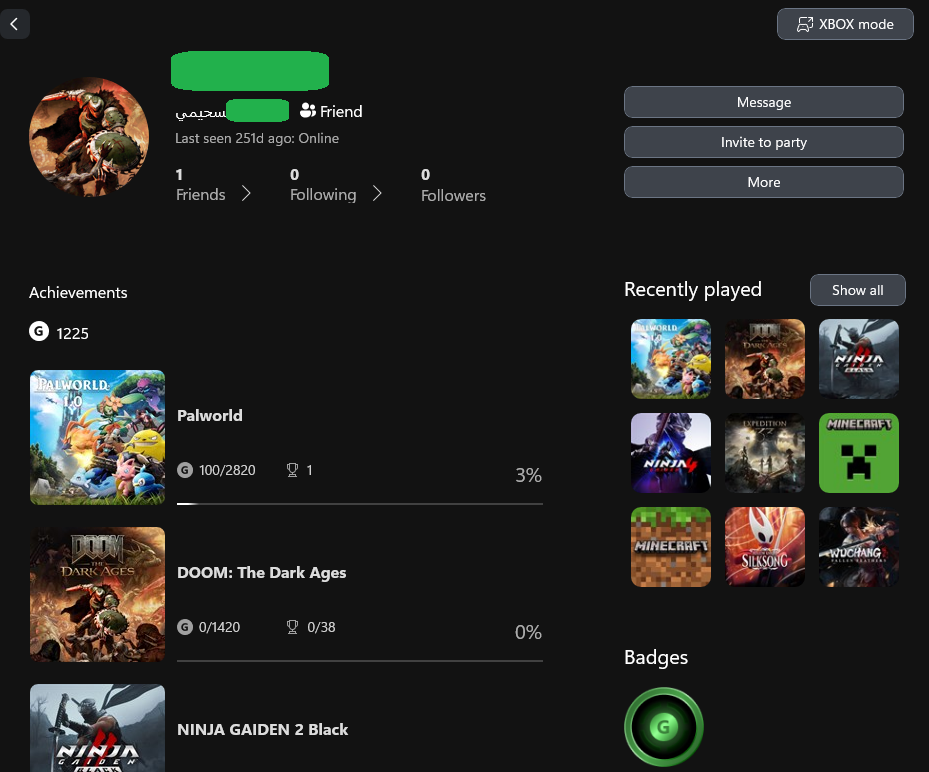Click the 0 Followers count
929x772 pixels.
pyautogui.click(x=453, y=185)
